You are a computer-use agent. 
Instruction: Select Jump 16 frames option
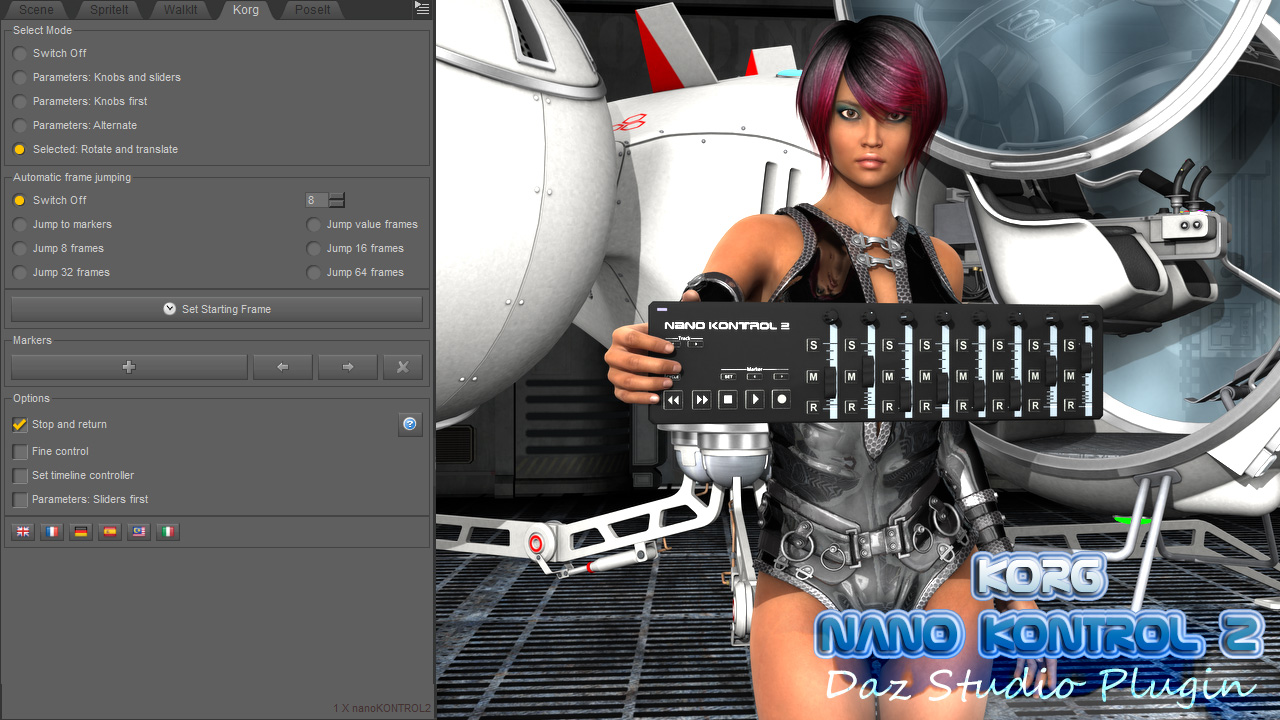[x=355, y=248]
